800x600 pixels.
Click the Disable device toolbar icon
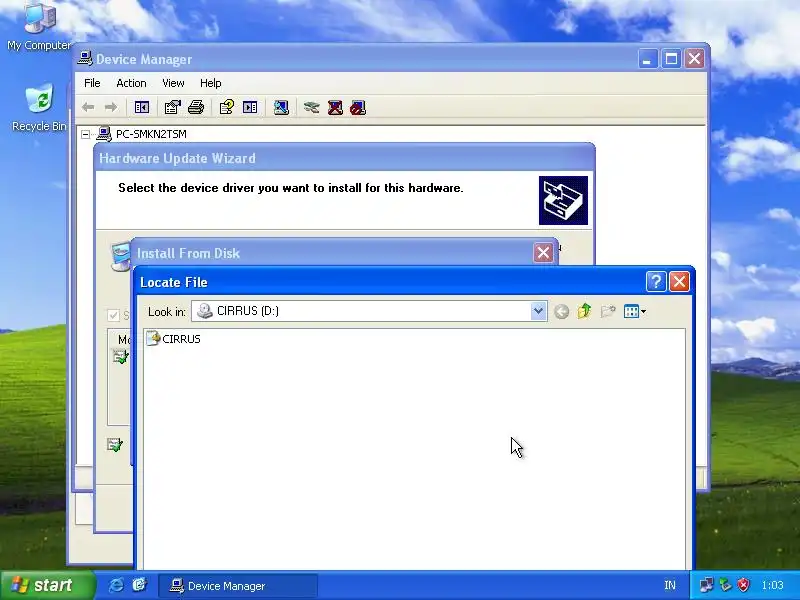pyautogui.click(x=358, y=107)
